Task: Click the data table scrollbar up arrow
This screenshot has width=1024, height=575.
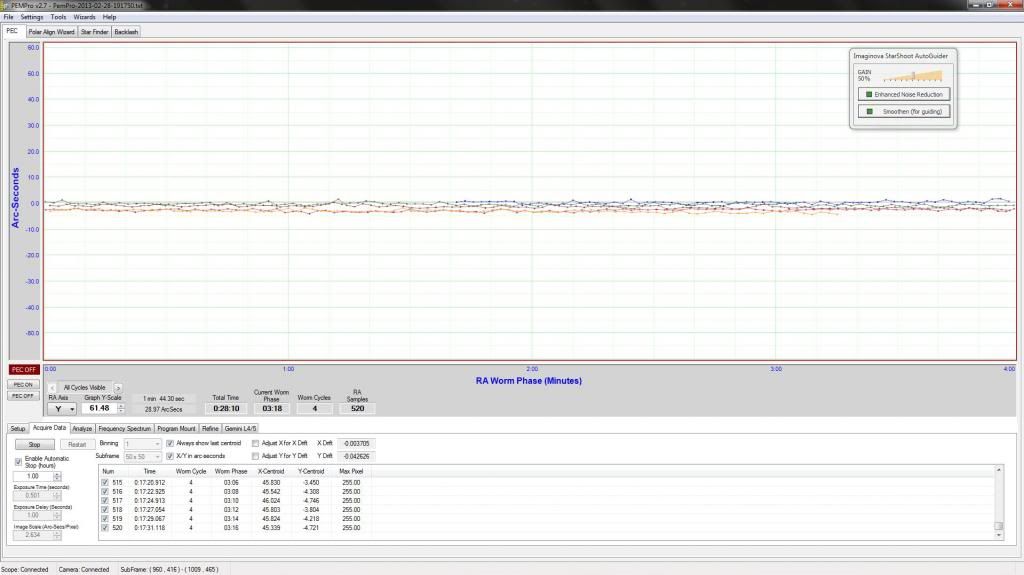Action: [998, 470]
